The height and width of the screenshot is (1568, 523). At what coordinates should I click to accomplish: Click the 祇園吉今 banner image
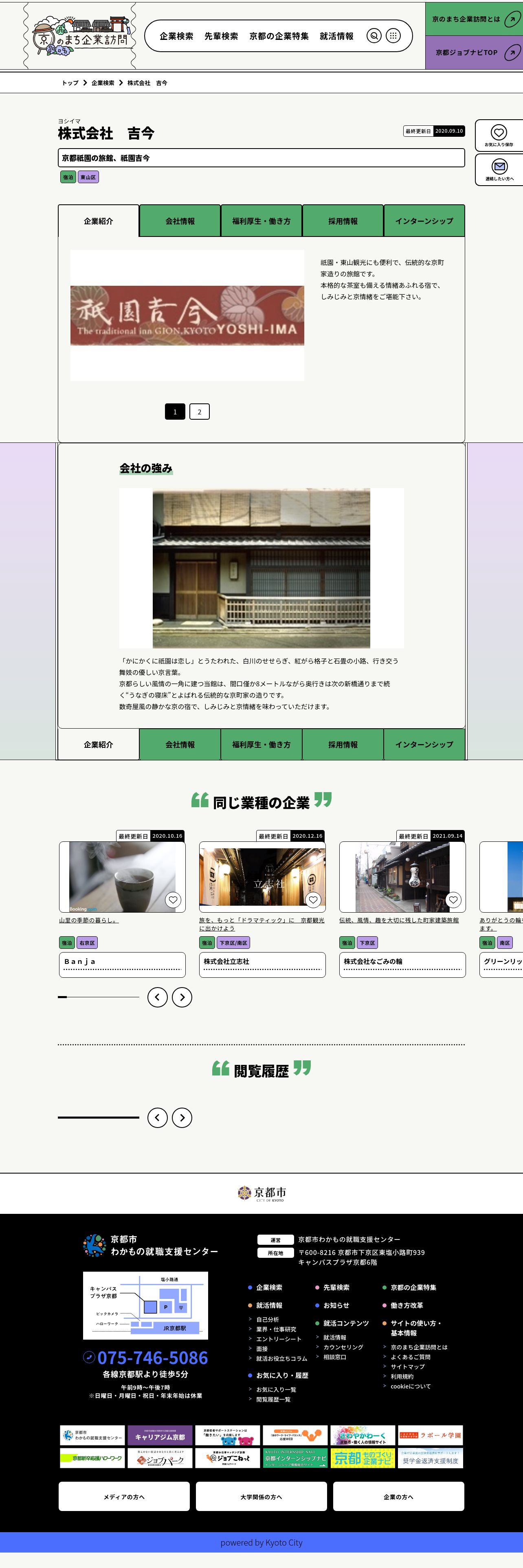[187, 315]
